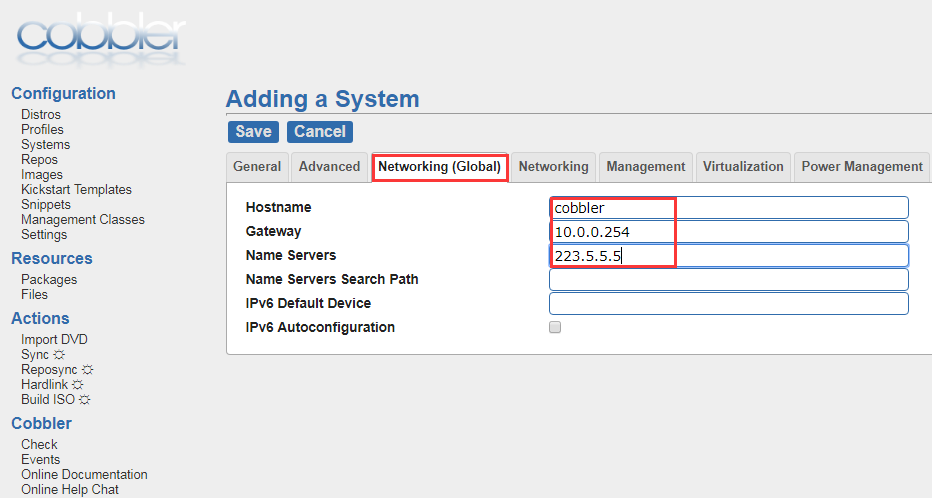The width and height of the screenshot is (932, 498).
Task: Run the Sync action
Action: pyautogui.click(x=34, y=355)
